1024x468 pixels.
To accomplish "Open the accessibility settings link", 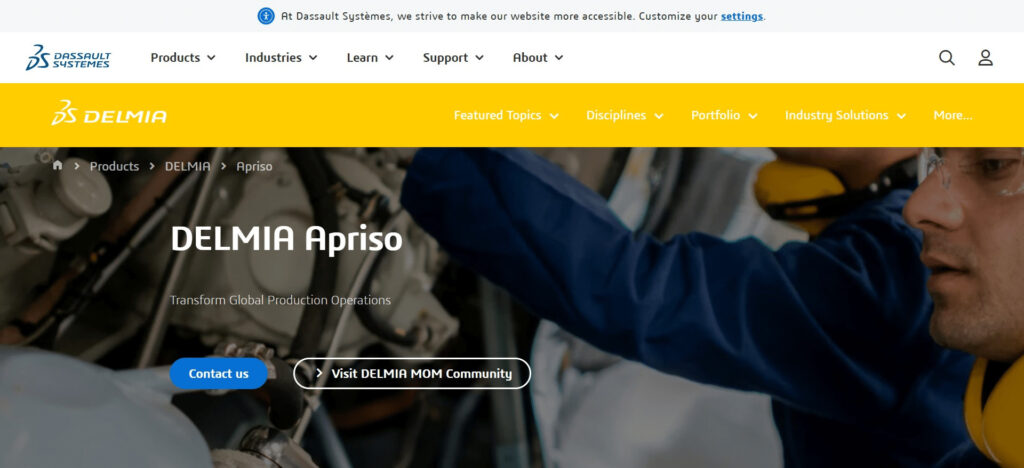I will (742, 16).
